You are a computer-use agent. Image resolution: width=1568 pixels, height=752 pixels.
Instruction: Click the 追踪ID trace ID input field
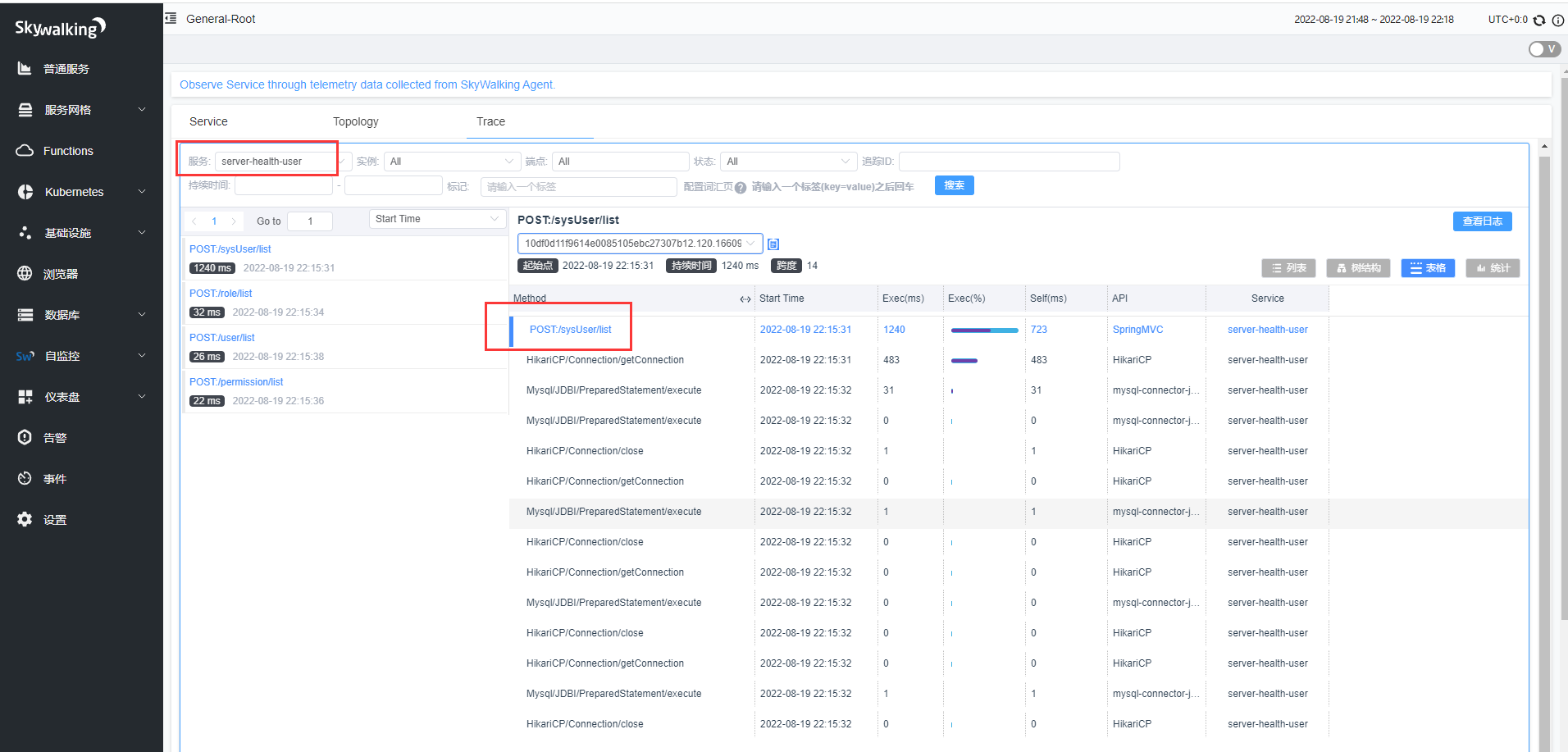pyautogui.click(x=1009, y=162)
